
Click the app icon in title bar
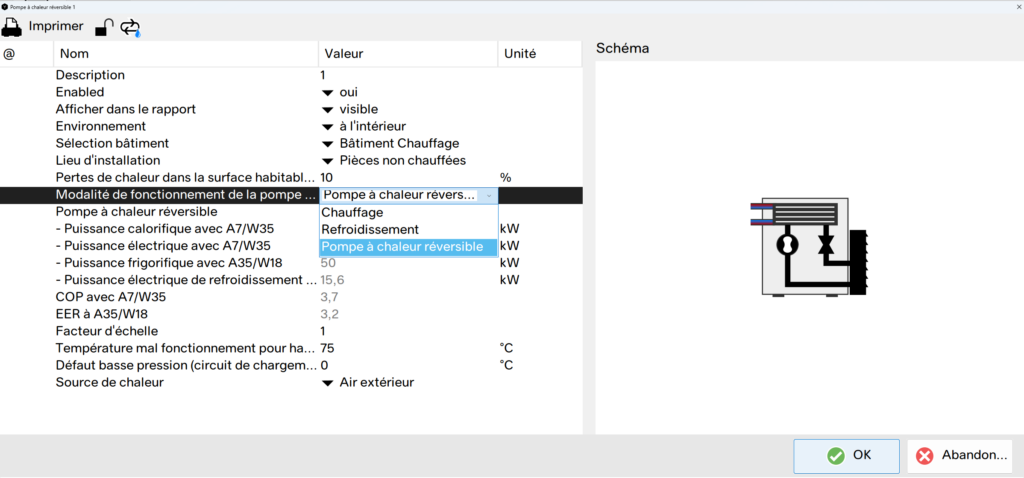tap(5, 6)
